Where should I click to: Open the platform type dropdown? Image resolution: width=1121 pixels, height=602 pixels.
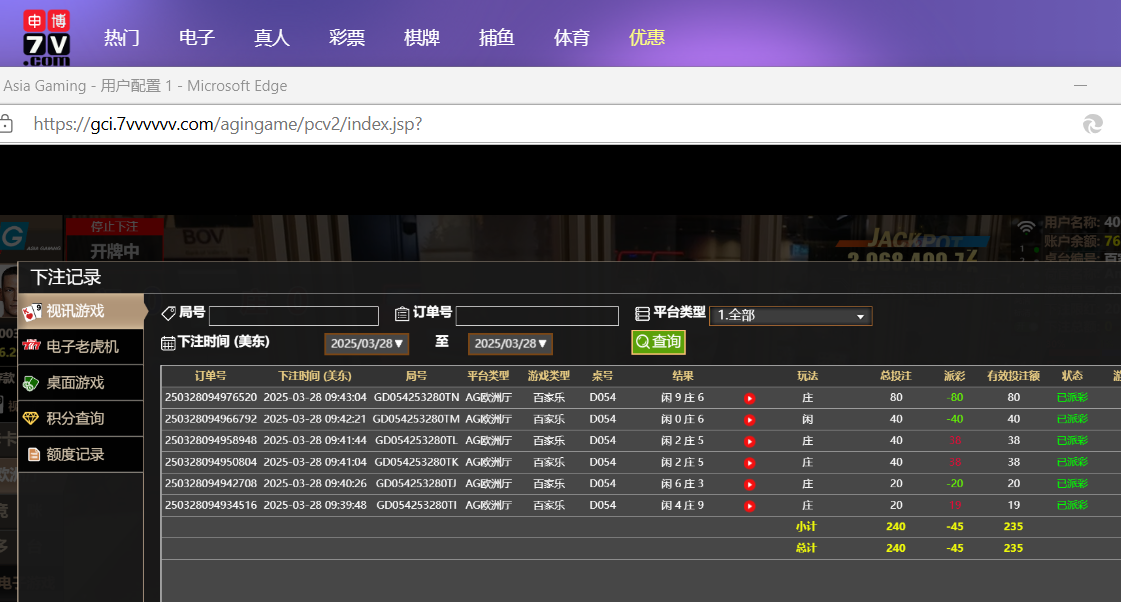click(x=790, y=316)
